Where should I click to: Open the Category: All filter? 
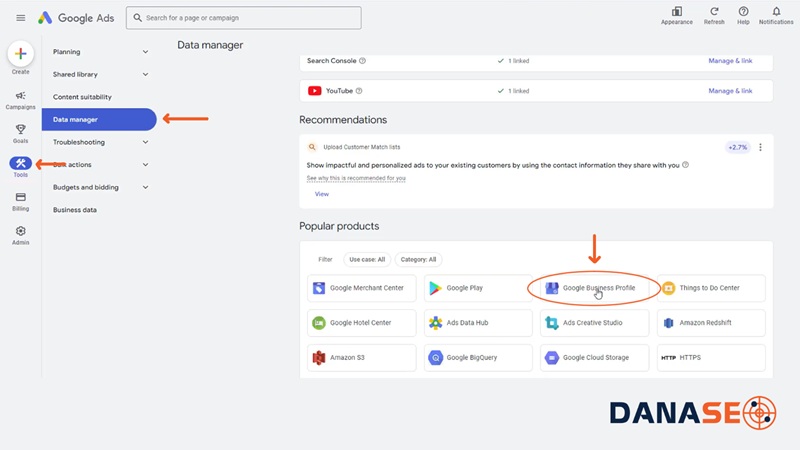(418, 259)
